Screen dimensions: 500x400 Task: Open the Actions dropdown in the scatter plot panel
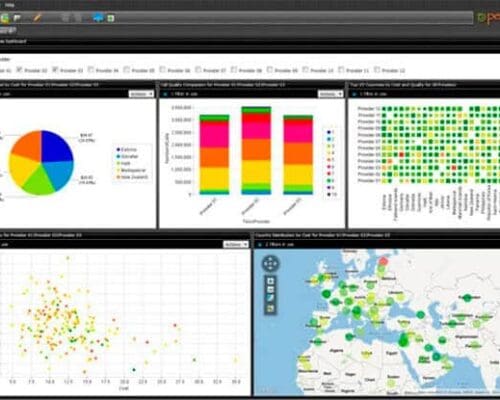pyautogui.click(x=236, y=244)
